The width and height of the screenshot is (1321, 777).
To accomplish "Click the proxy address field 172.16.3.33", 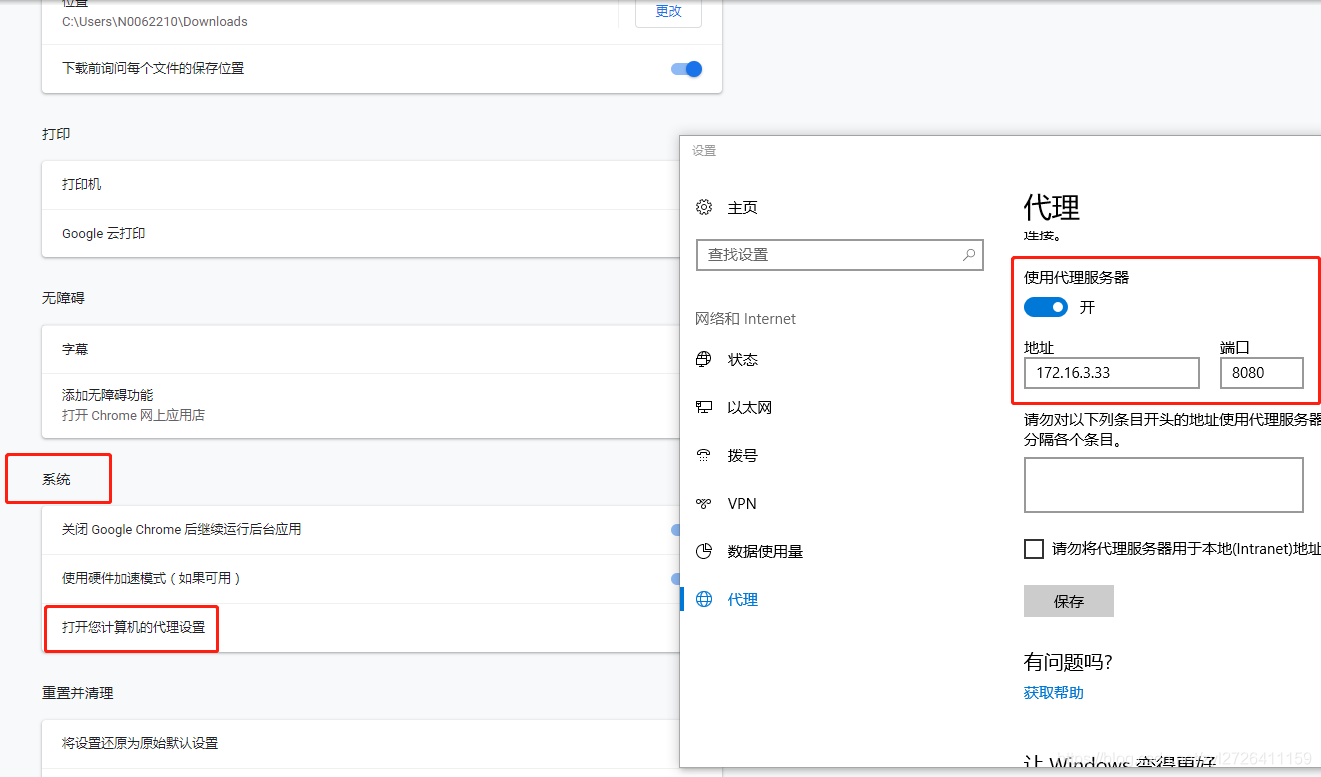I will point(1112,373).
